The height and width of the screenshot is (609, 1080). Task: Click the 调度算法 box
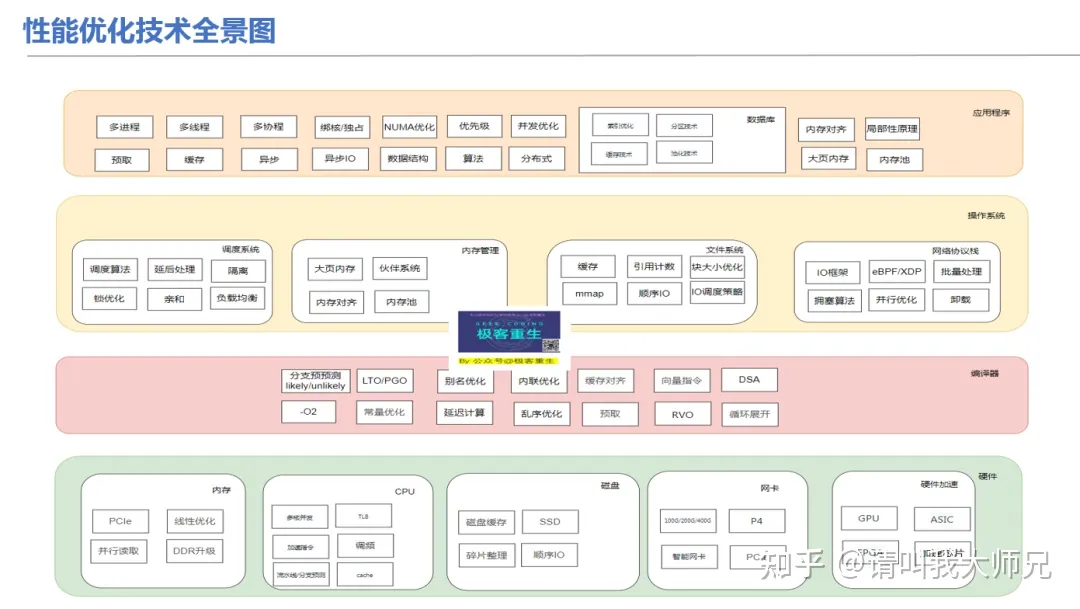[x=110, y=270]
